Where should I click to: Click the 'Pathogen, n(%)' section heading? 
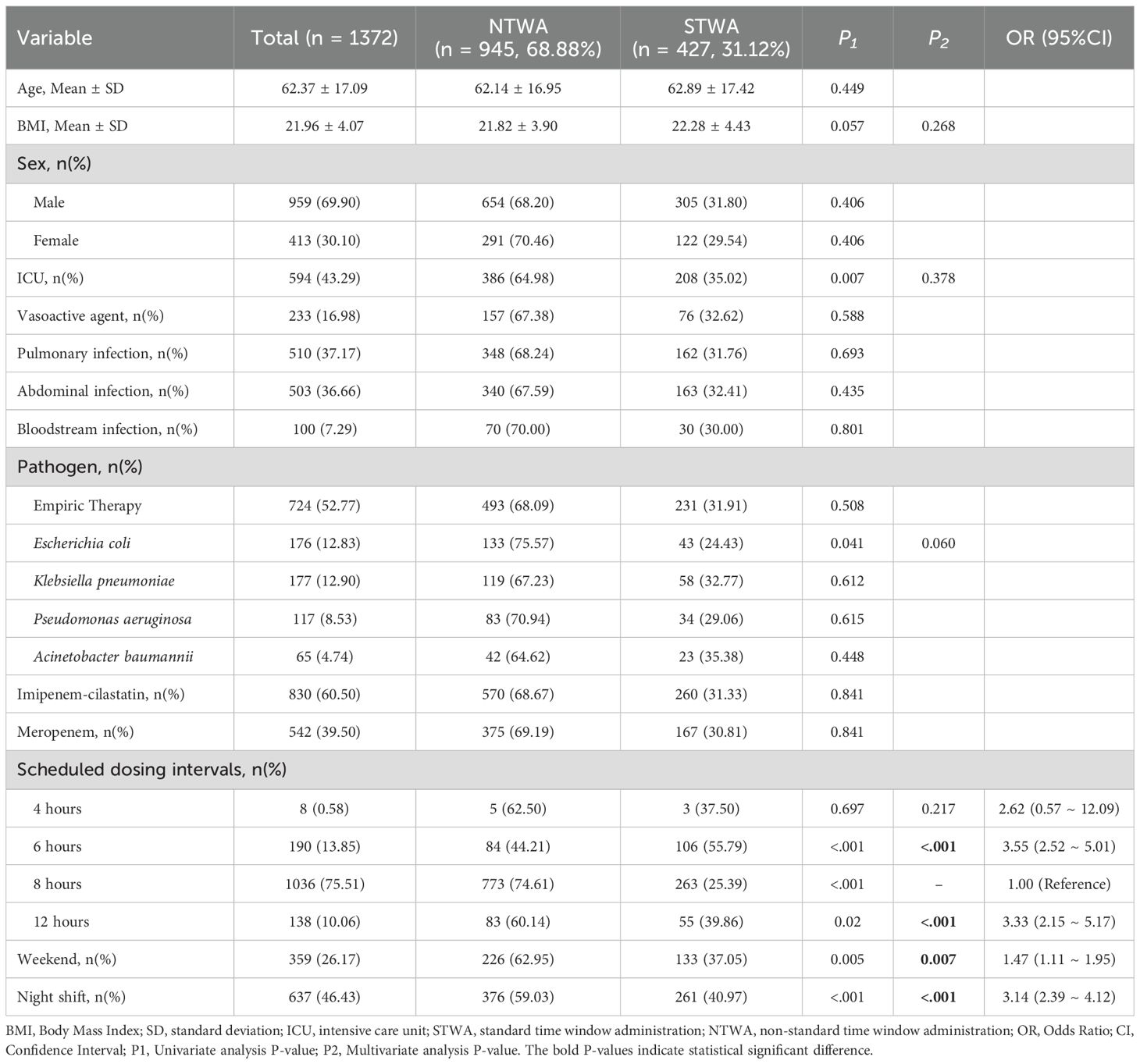pyautogui.click(x=80, y=467)
